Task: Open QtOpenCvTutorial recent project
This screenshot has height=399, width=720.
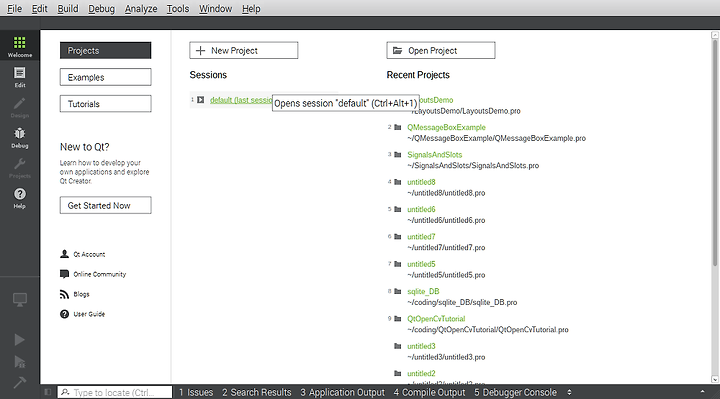Action: [x=436, y=319]
